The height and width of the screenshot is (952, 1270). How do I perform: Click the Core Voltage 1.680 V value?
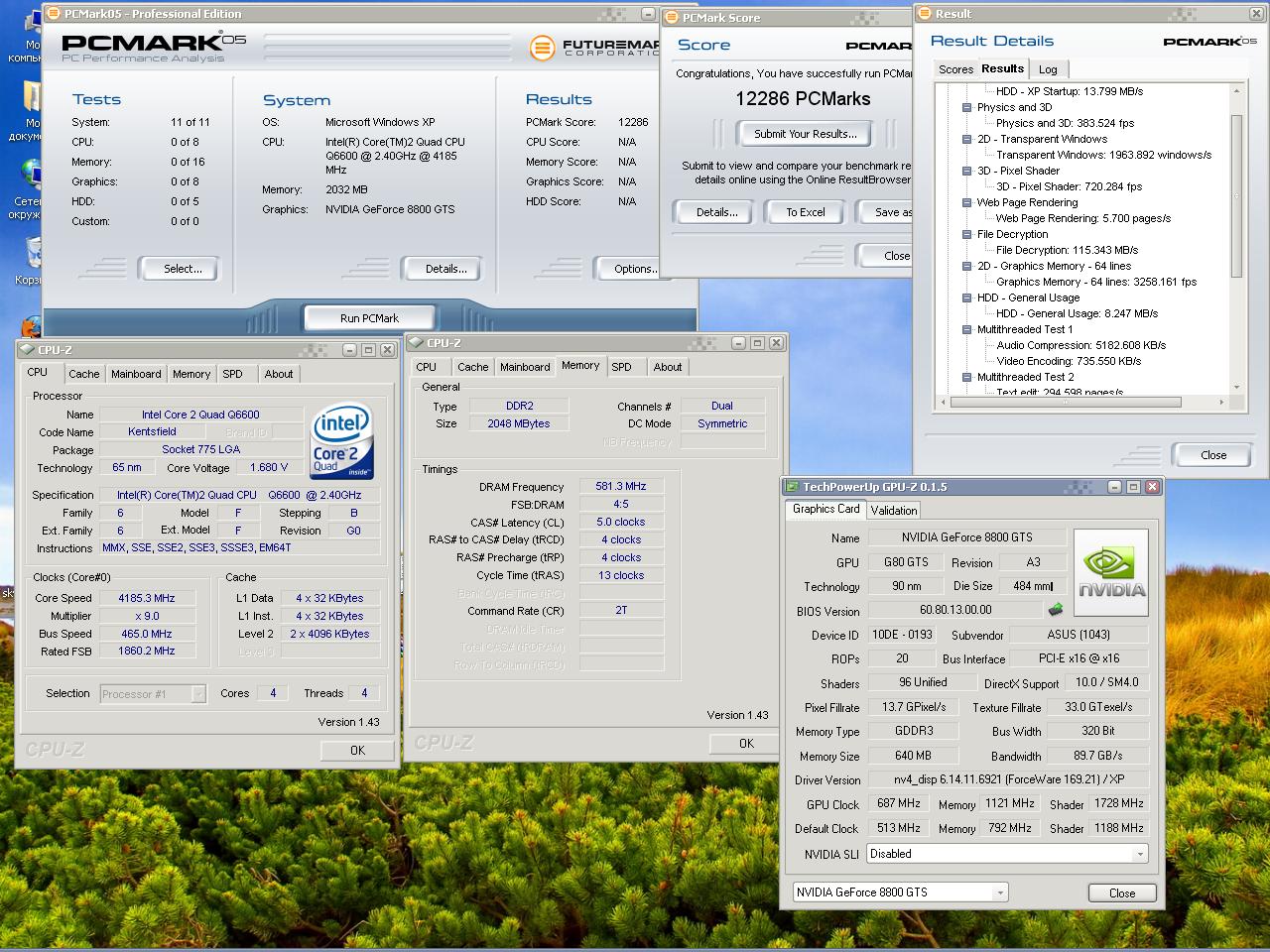269,467
